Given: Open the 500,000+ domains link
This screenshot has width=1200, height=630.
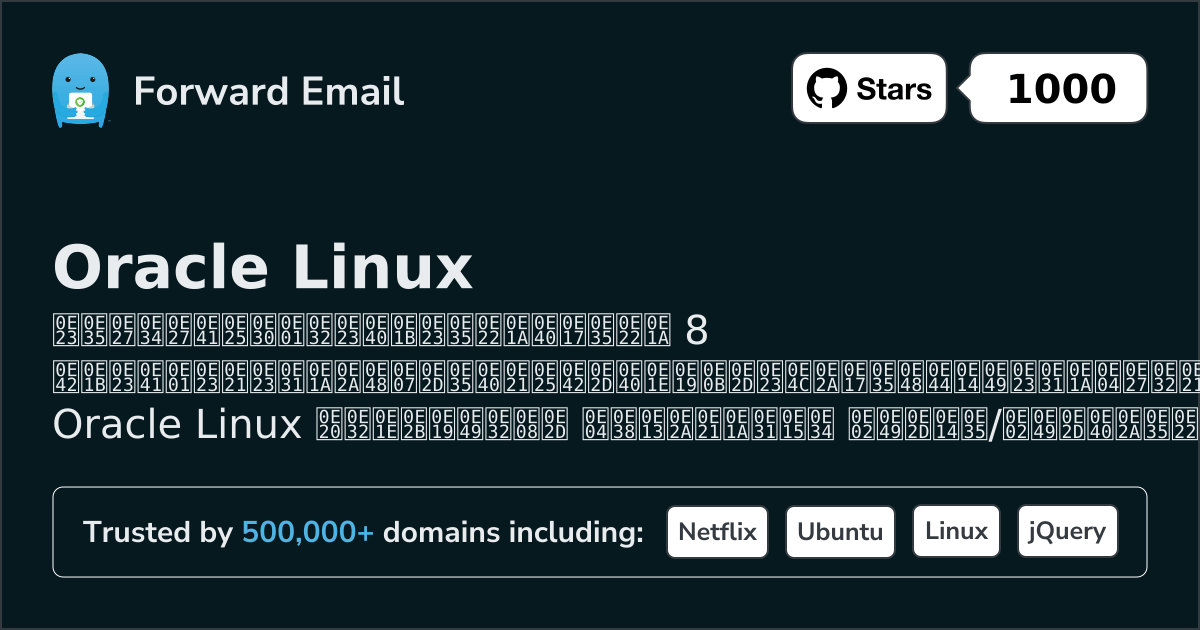Looking at the screenshot, I should [x=308, y=532].
